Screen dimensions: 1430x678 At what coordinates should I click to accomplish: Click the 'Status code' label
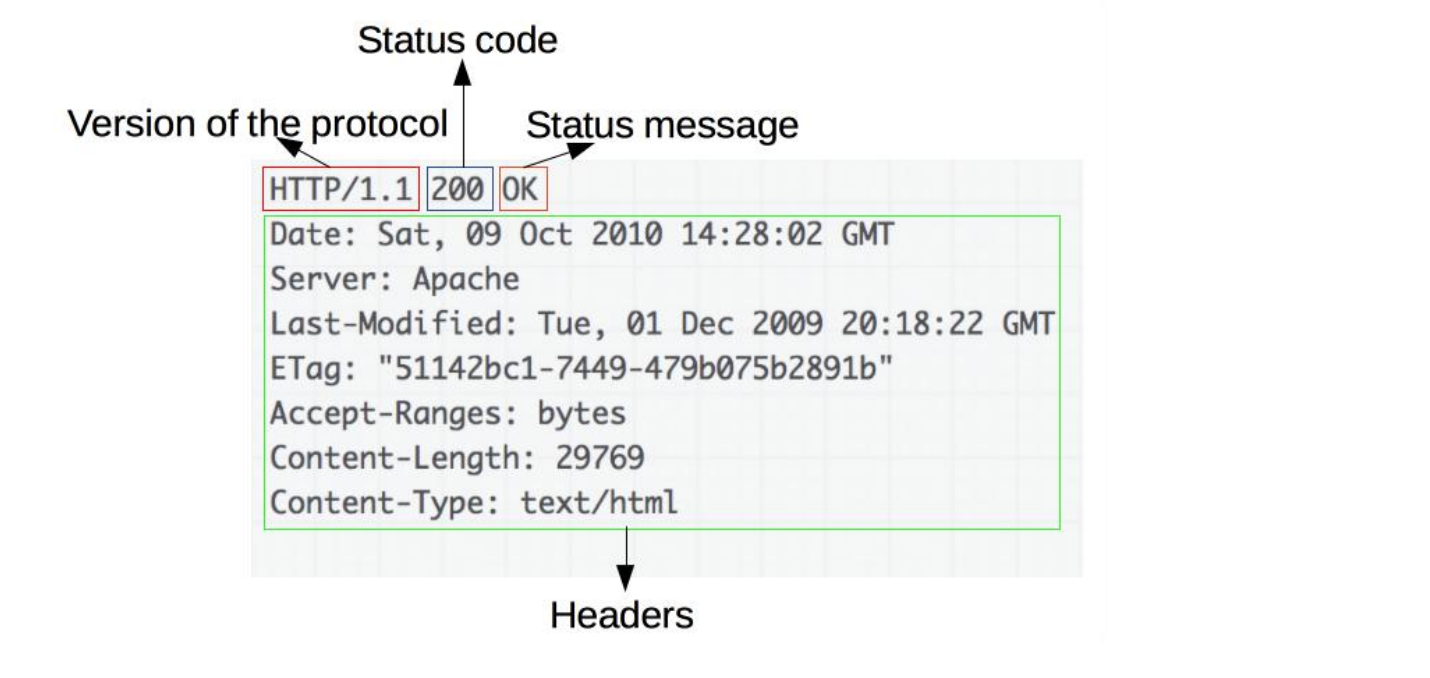457,41
